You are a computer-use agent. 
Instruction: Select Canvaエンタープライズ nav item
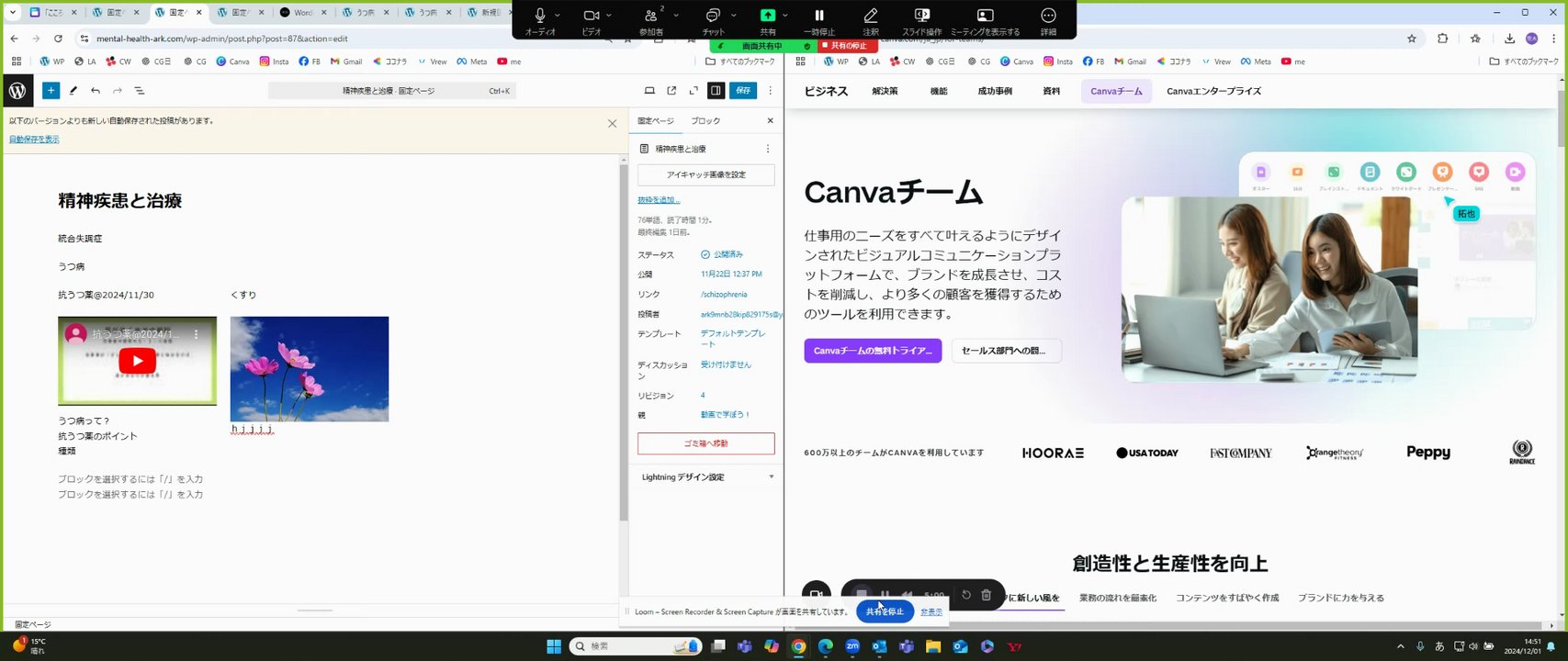(1213, 91)
